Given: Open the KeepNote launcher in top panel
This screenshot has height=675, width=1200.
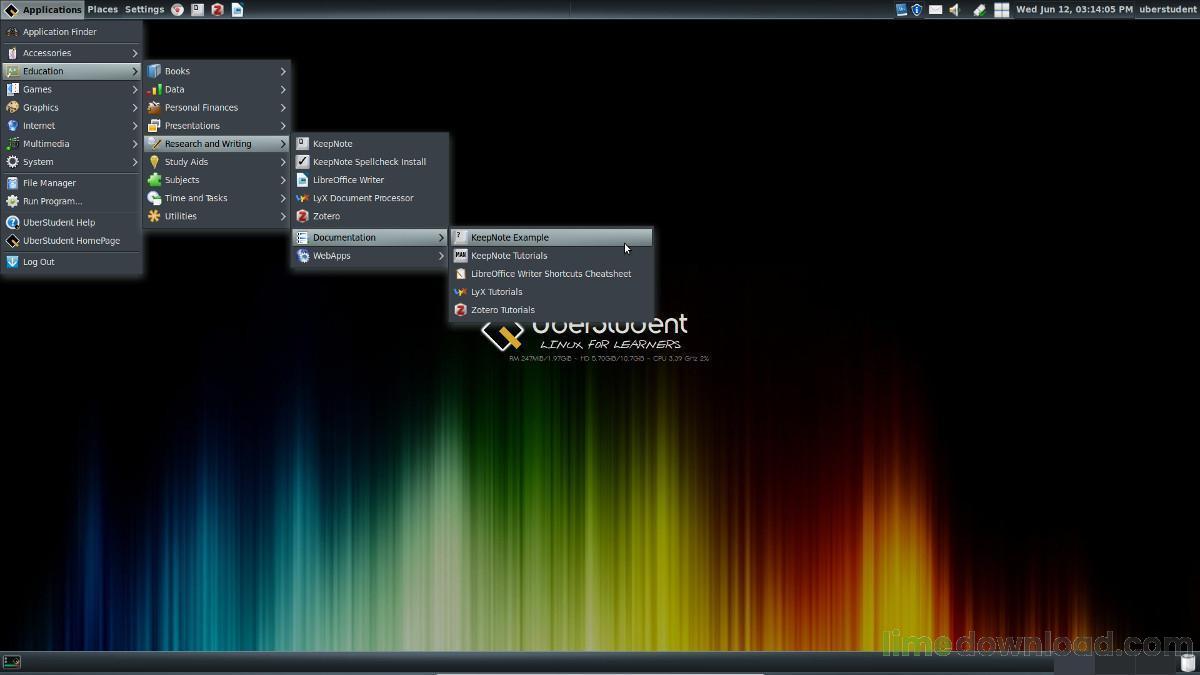Looking at the screenshot, I should [197, 10].
